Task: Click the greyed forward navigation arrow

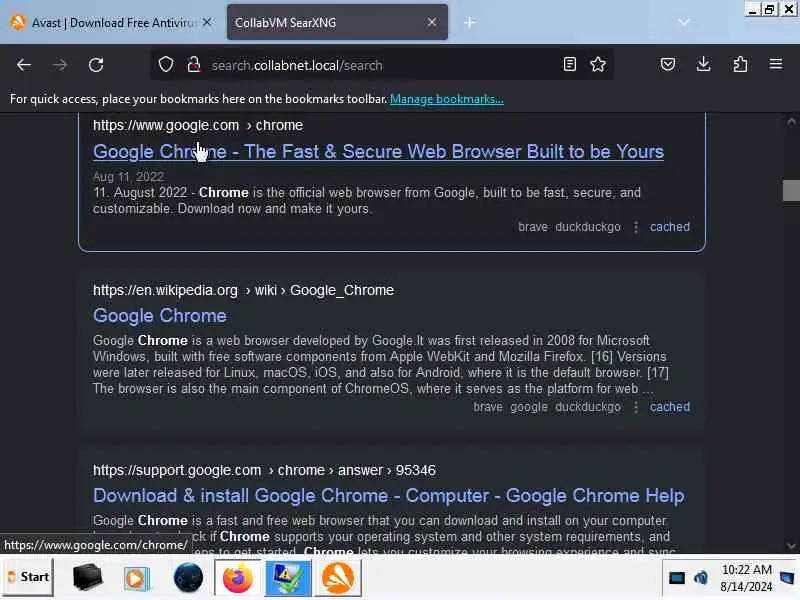Action: tap(60, 65)
